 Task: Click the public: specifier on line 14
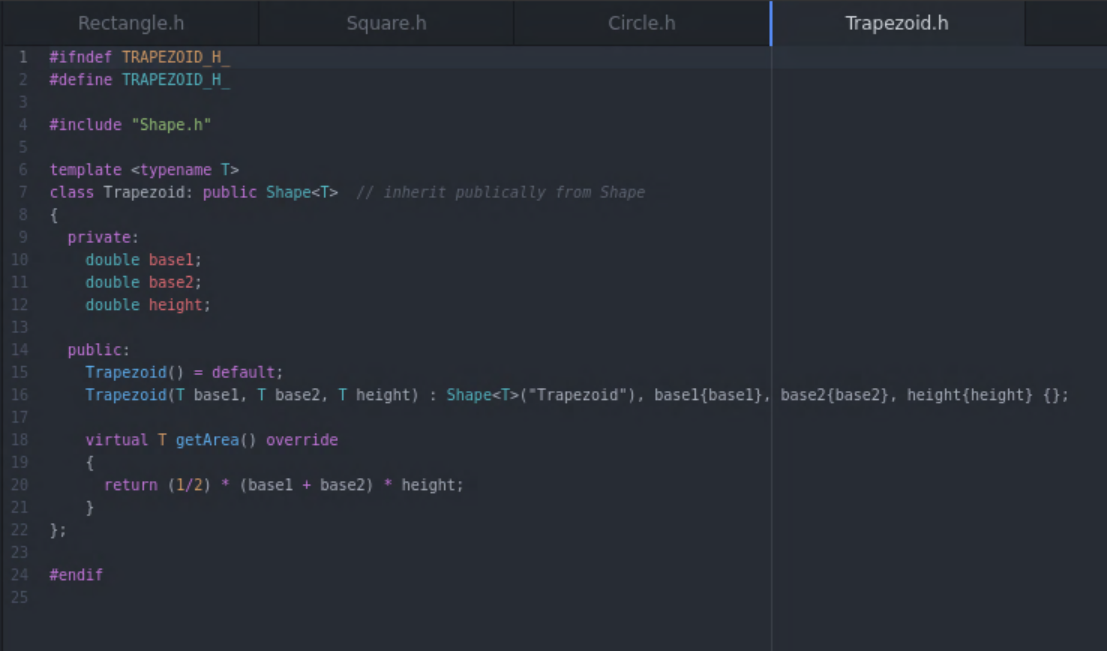[99, 350]
